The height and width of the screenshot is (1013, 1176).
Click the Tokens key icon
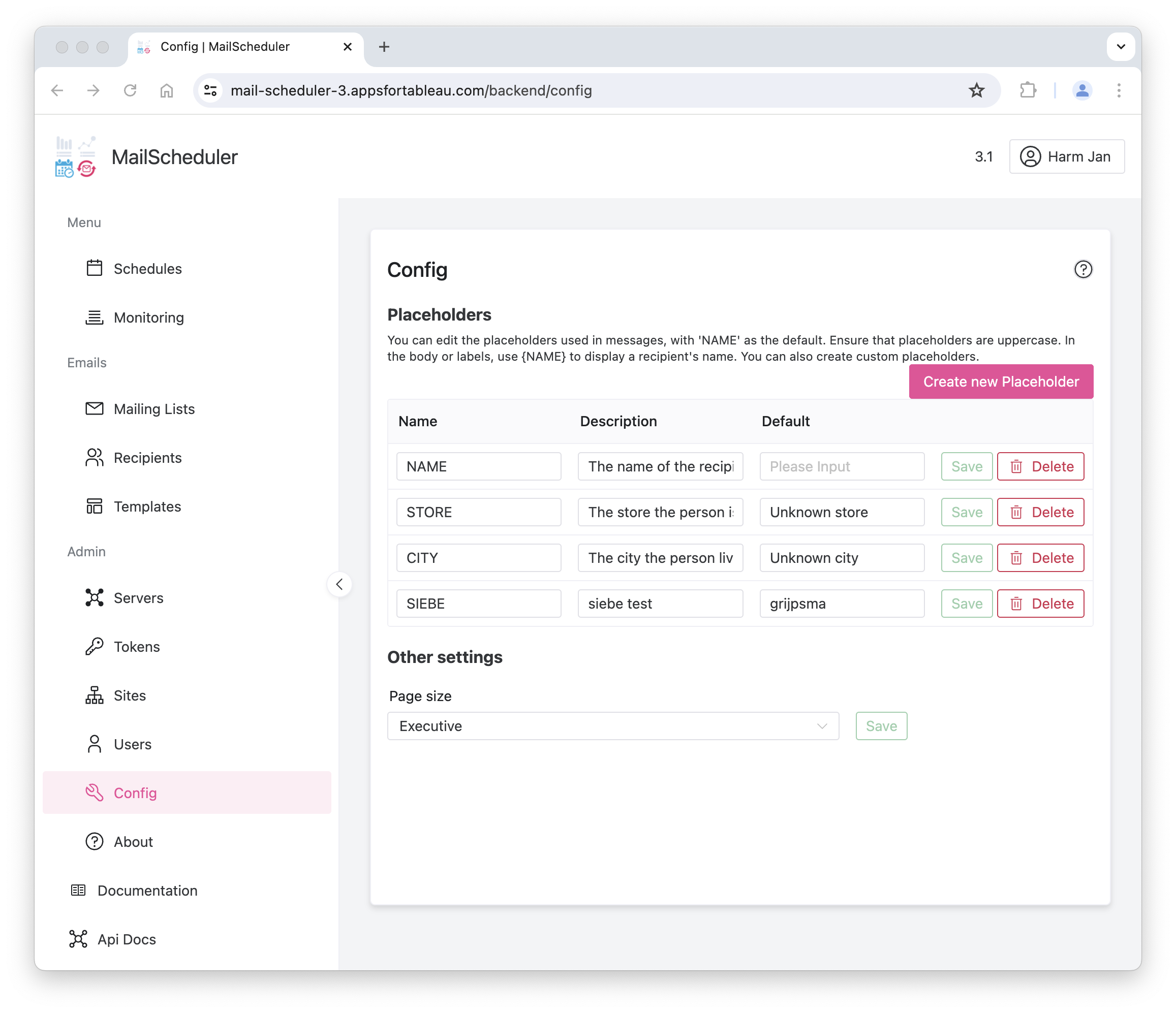coord(94,646)
